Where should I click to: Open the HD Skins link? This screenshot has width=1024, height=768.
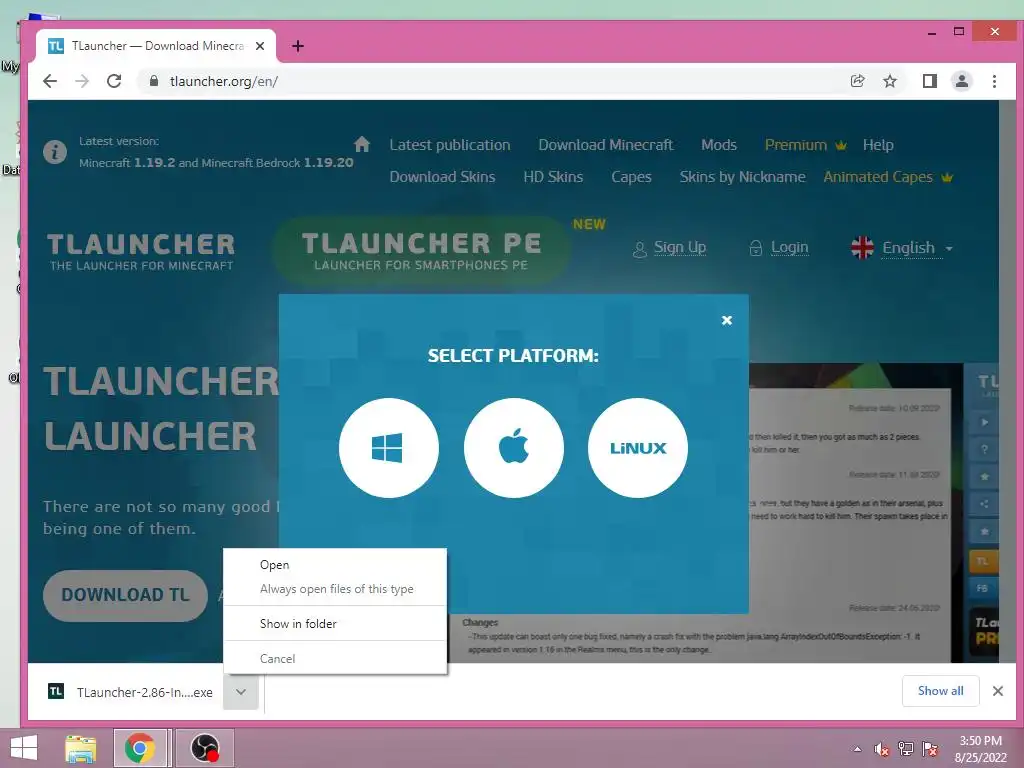pyautogui.click(x=553, y=177)
